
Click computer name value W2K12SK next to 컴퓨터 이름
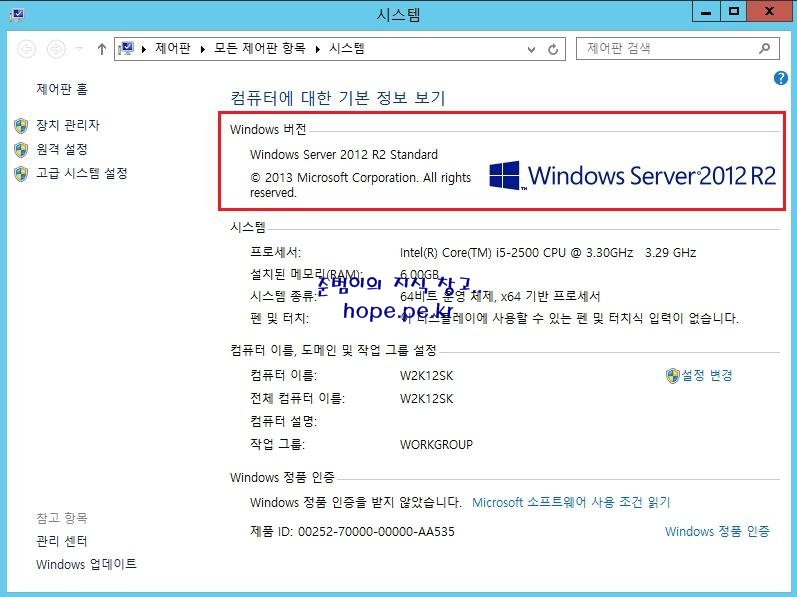[426, 376]
